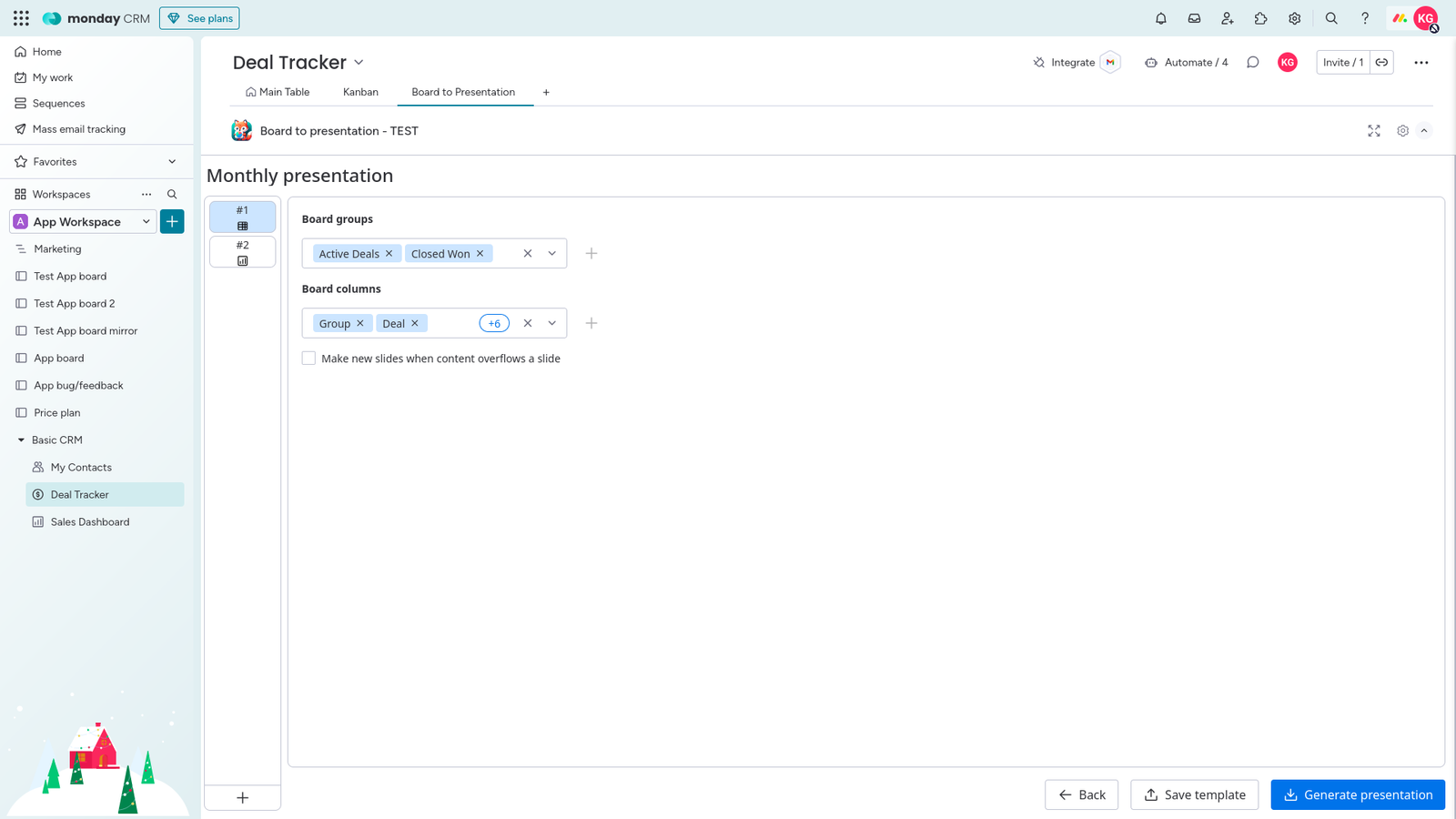Remove the Active Deals group tag
1456x819 pixels.
(389, 254)
